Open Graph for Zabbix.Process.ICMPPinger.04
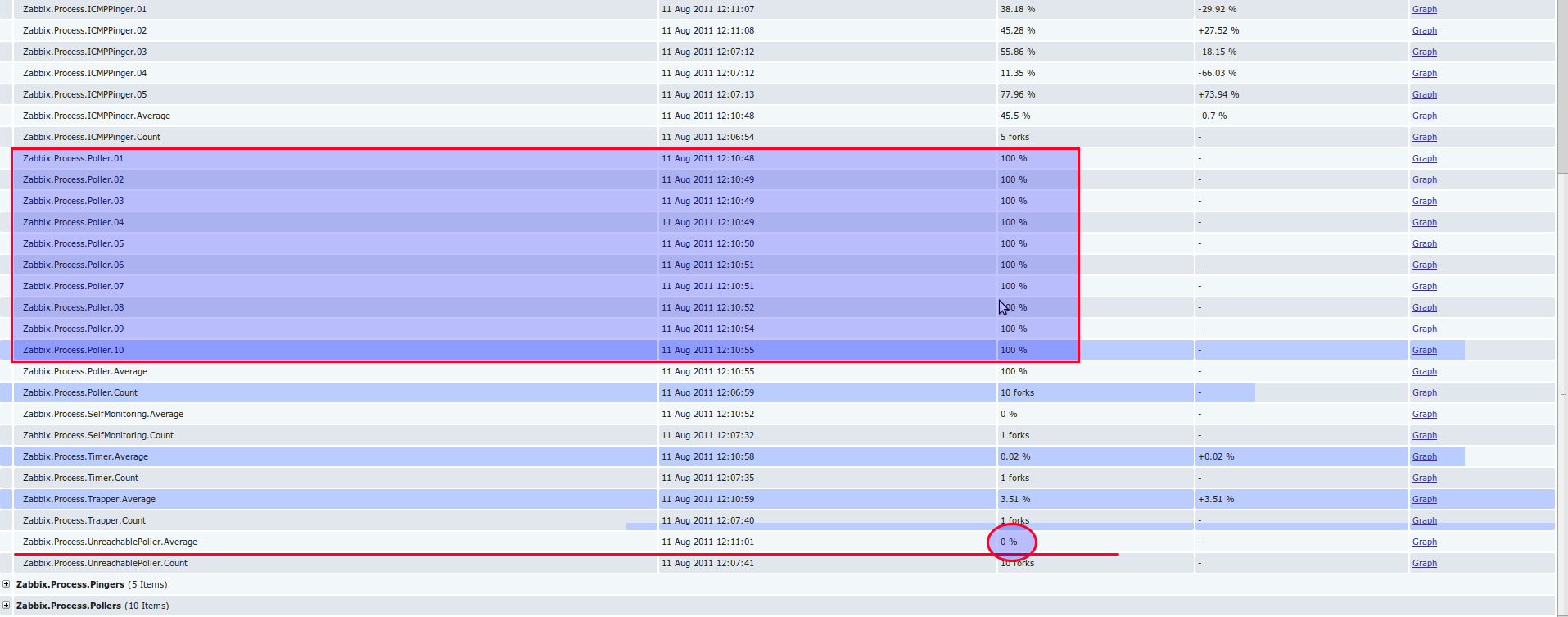 click(1424, 73)
